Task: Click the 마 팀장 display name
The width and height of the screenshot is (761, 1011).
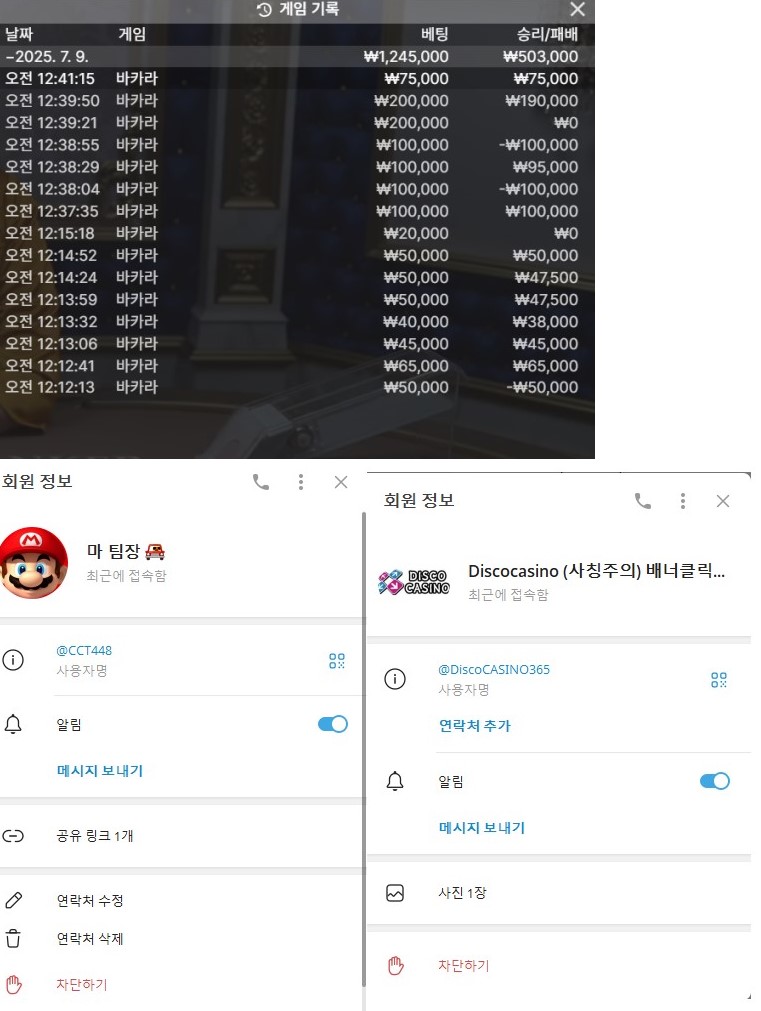Action: (x=126, y=551)
